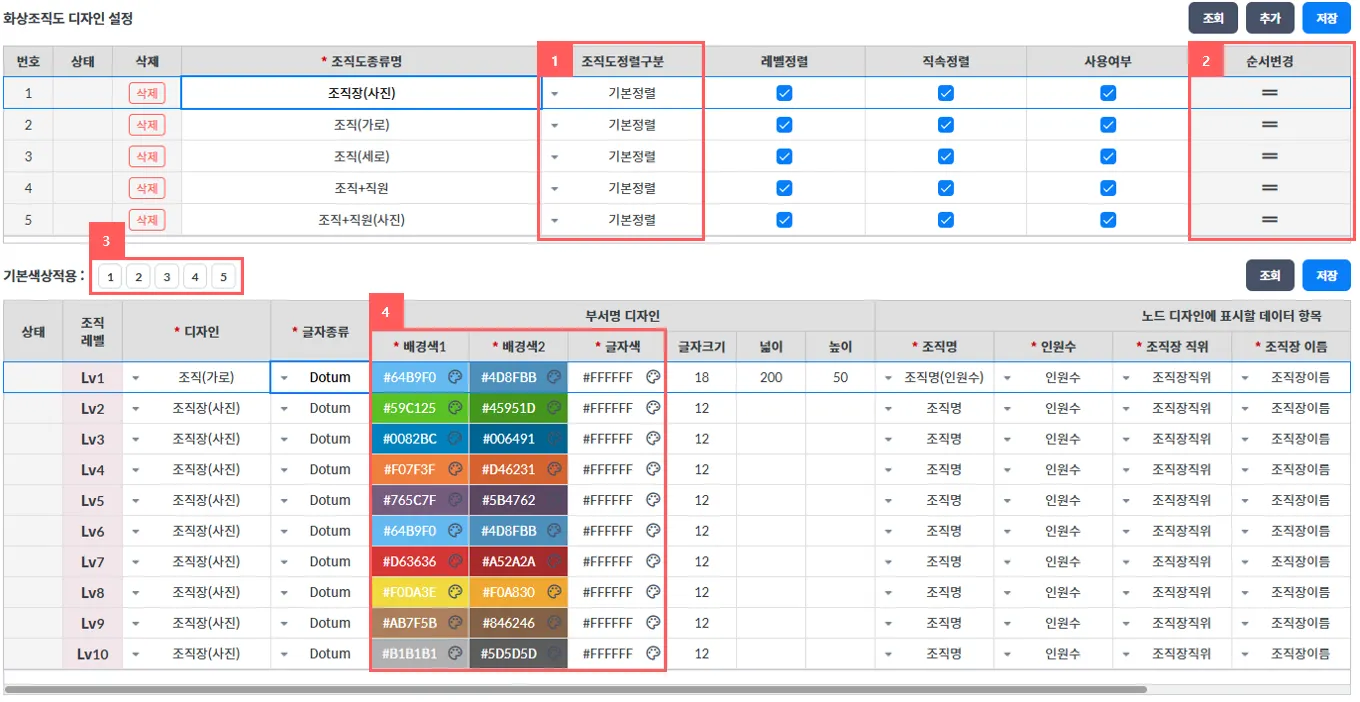Open palette icon for Lv7 배경색2 #A52A2A

554,562
